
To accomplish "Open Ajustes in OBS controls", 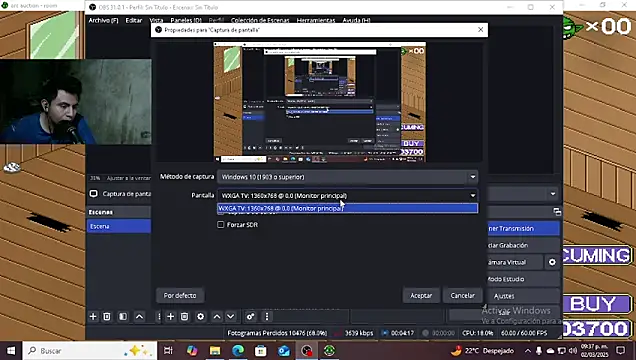I will 523,296.
